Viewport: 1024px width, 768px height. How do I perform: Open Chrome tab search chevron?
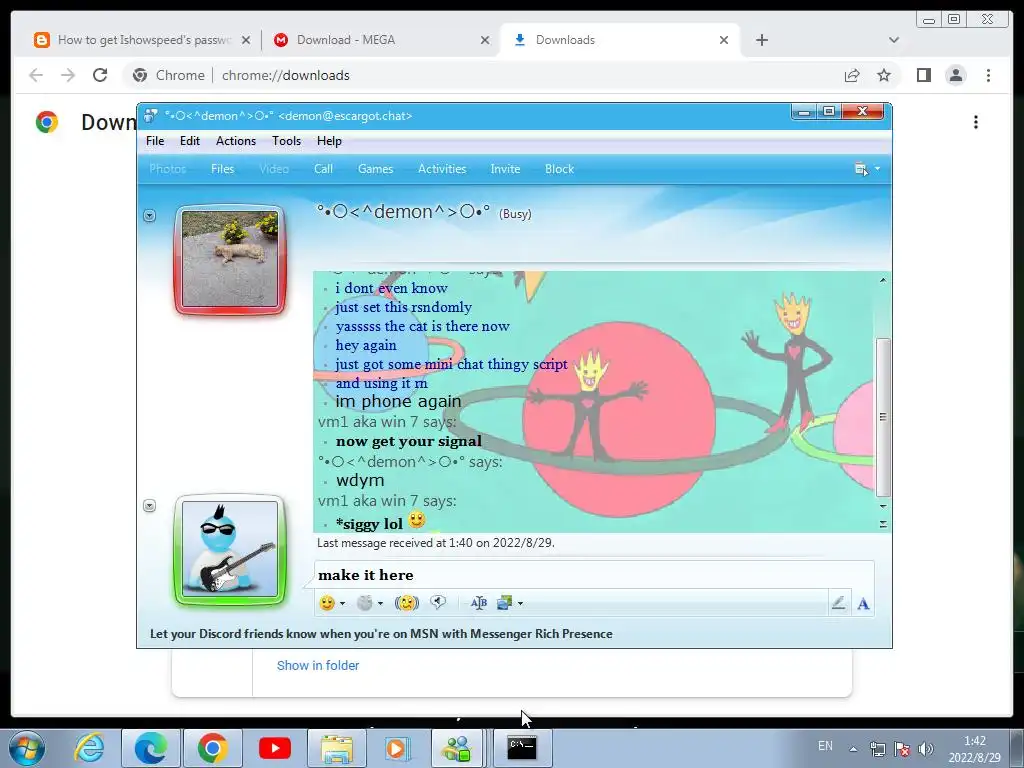(894, 40)
